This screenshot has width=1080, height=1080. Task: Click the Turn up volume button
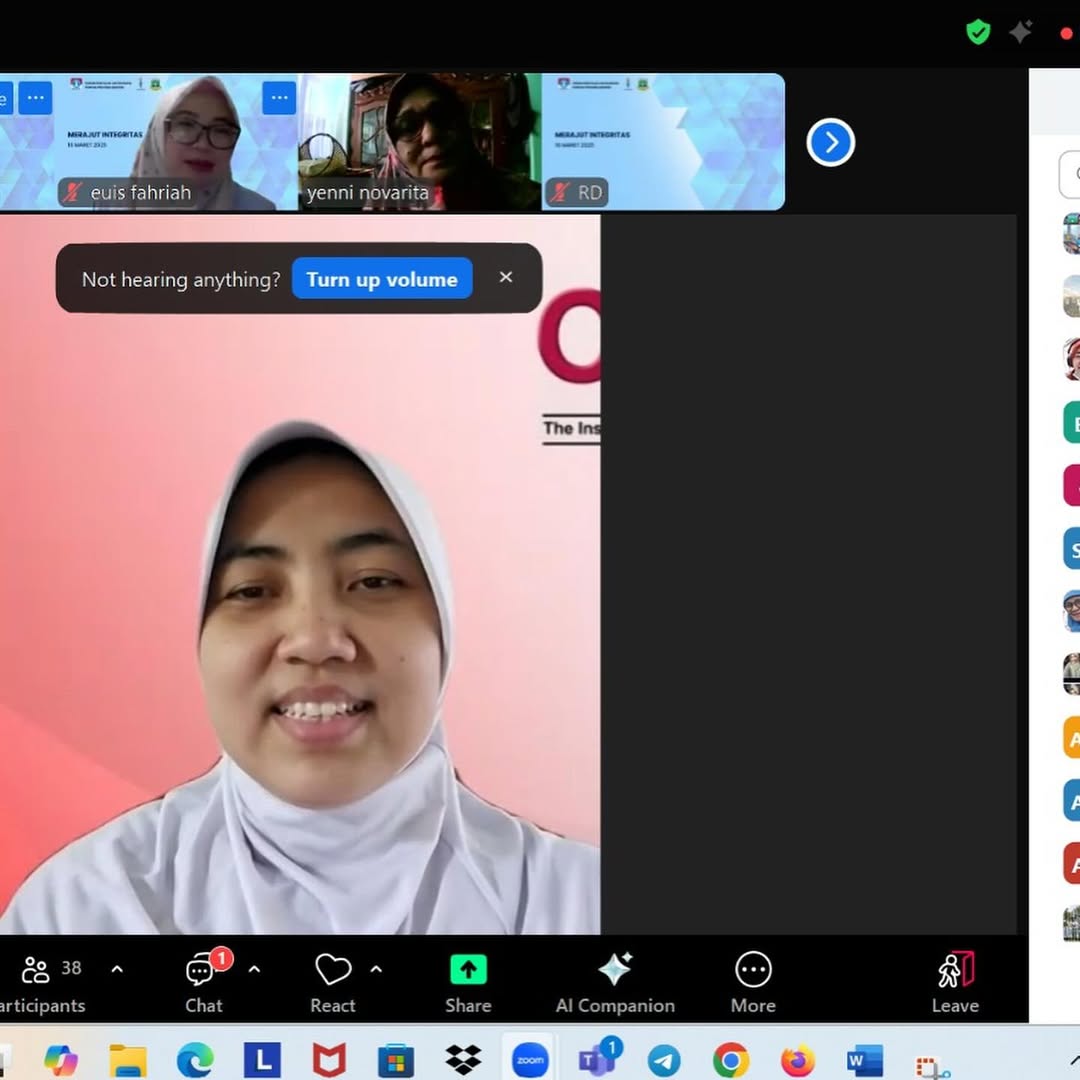382,279
